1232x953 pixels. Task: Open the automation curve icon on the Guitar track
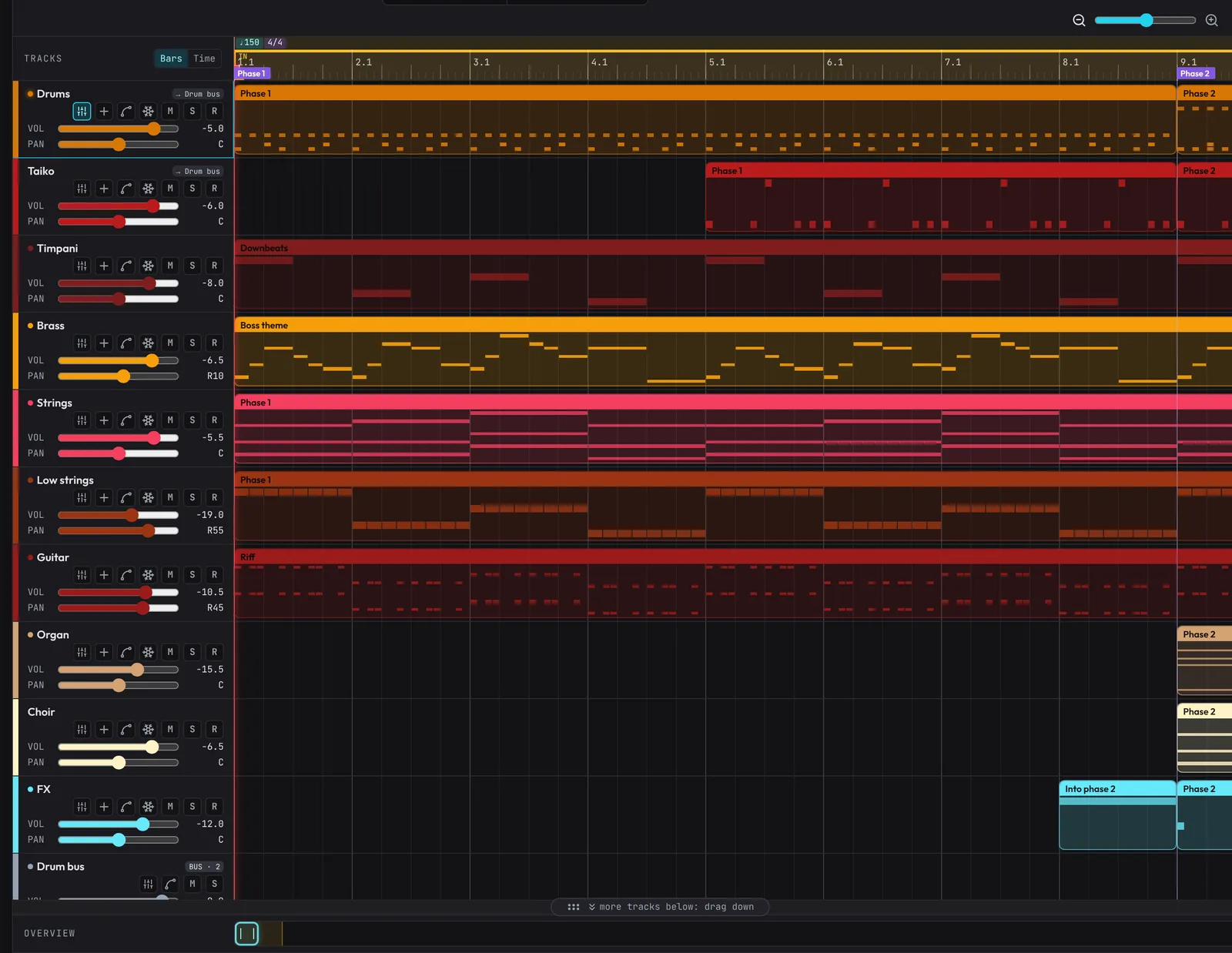126,575
